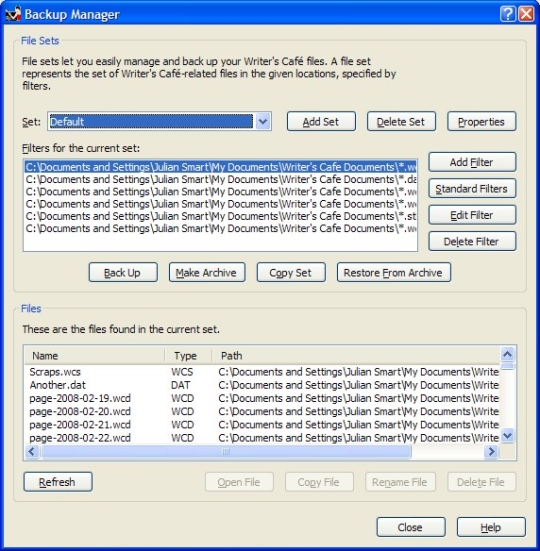Click the Open File button

pos(239,482)
